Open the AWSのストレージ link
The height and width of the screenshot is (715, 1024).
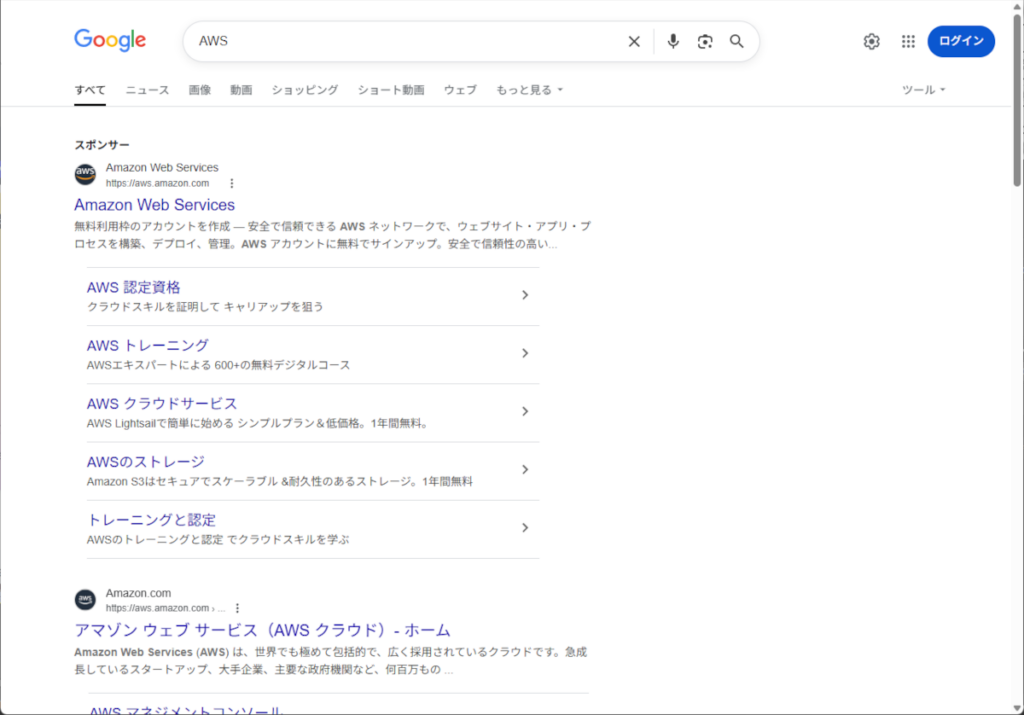click(146, 462)
